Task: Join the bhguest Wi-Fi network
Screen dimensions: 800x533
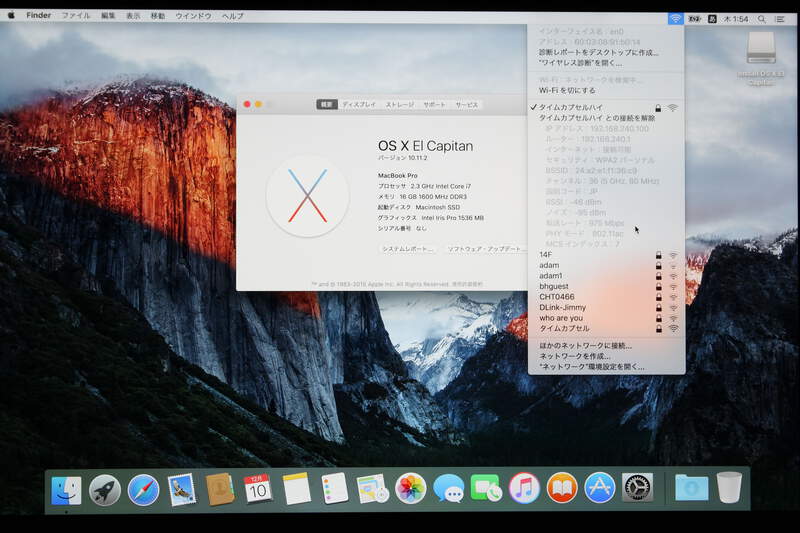Action: (x=553, y=286)
